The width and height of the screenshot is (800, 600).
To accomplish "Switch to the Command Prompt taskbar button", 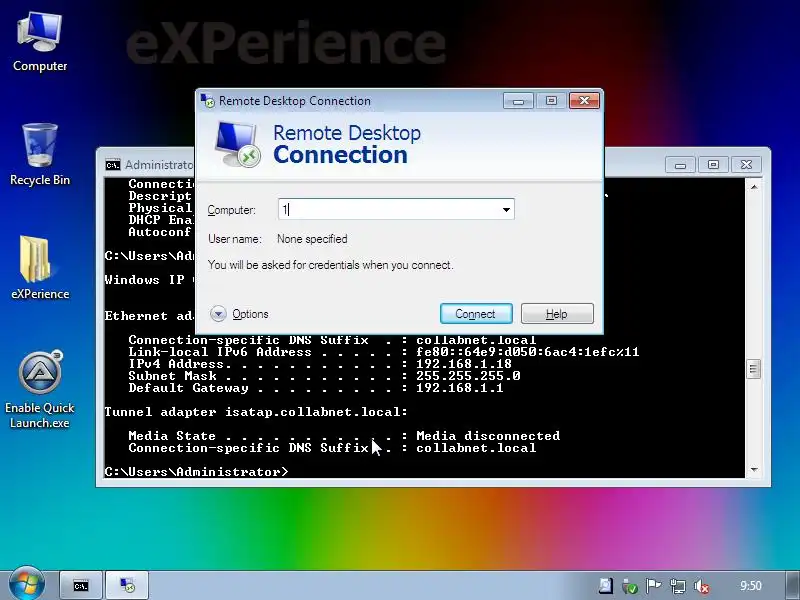I will click(81, 586).
